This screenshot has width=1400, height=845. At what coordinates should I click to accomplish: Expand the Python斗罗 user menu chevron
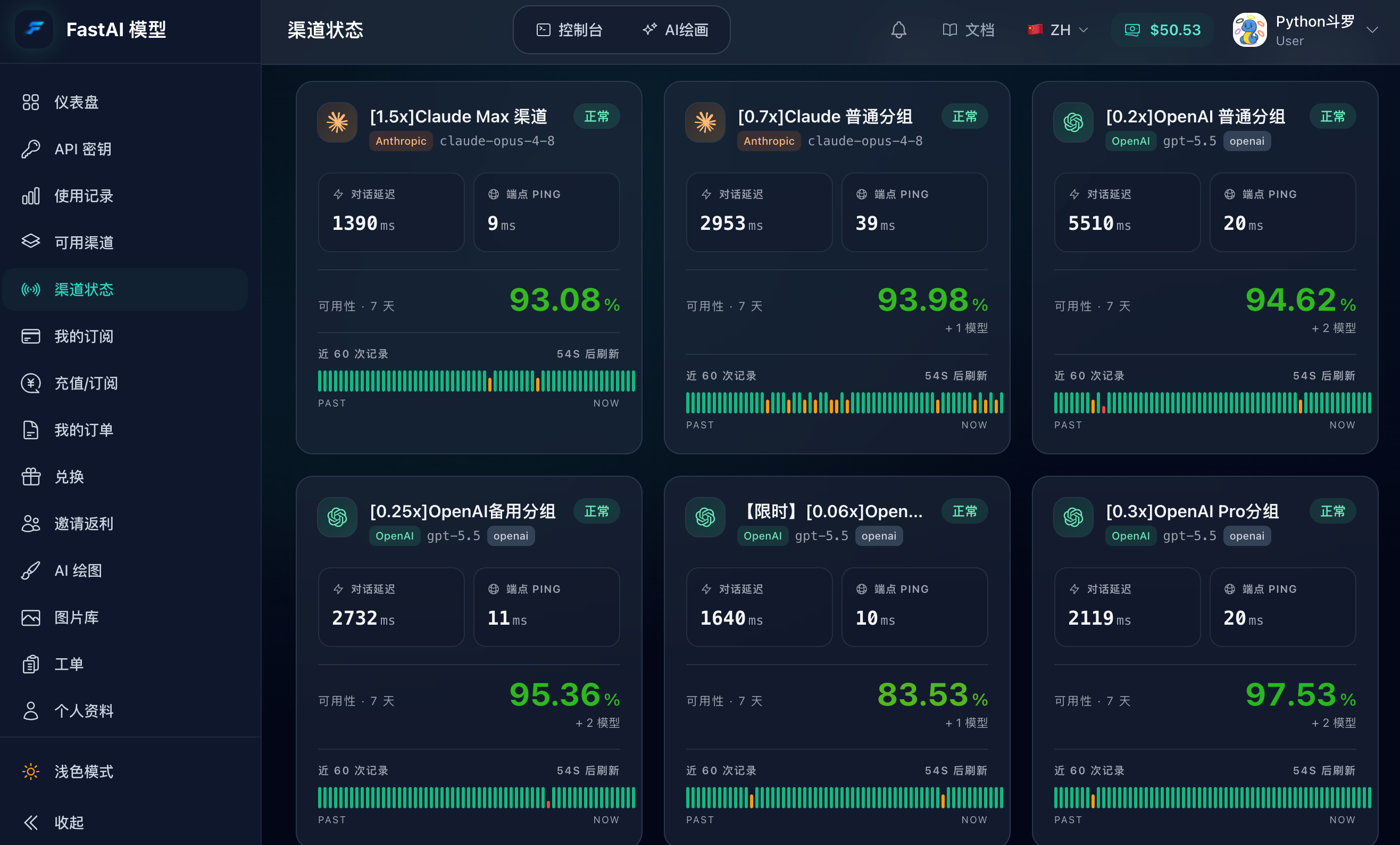1372,30
